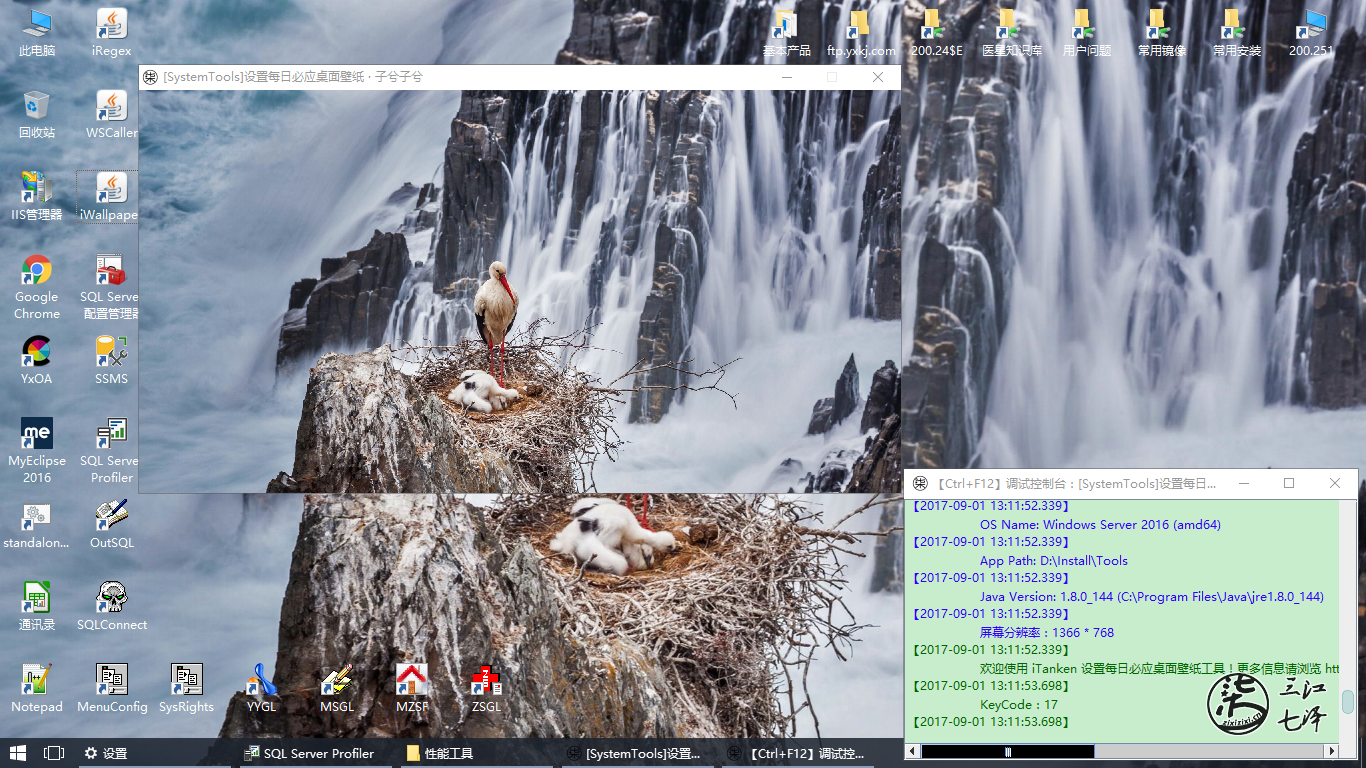Open the MenuConfig desktop shortcut
The height and width of the screenshot is (768, 1366).
pos(111,689)
